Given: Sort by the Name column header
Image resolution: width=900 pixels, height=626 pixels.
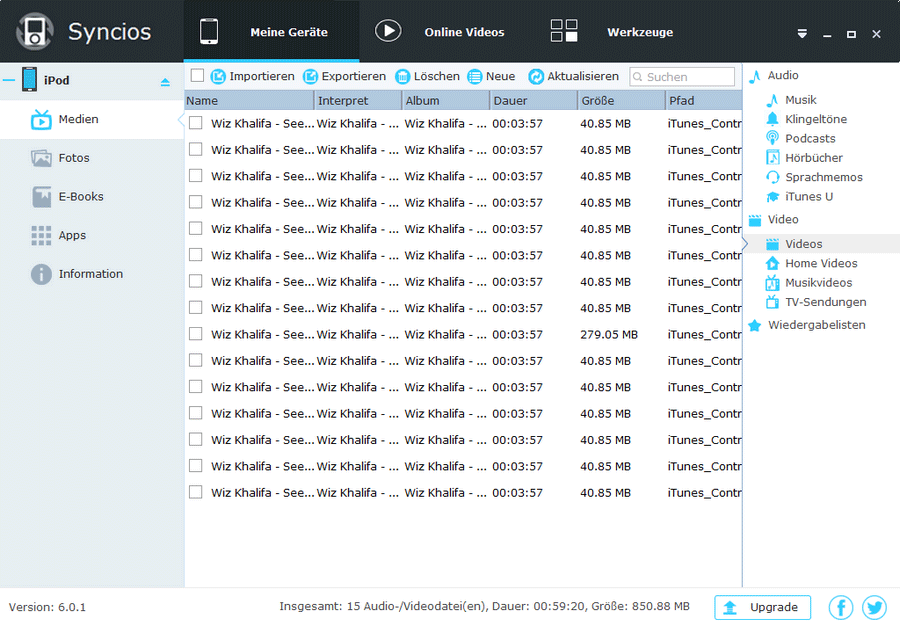Looking at the screenshot, I should (x=249, y=100).
